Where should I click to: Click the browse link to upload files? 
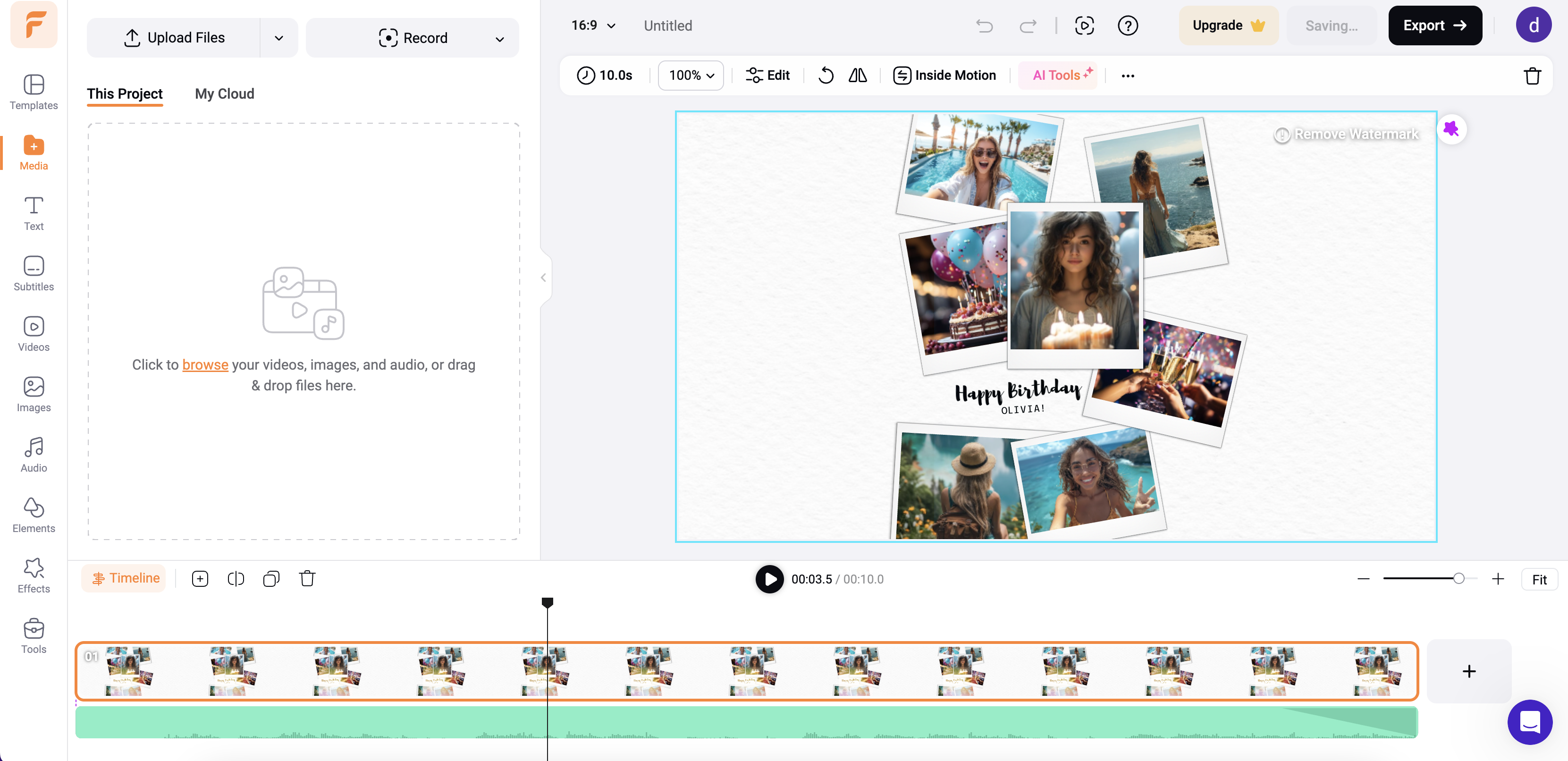(x=205, y=364)
